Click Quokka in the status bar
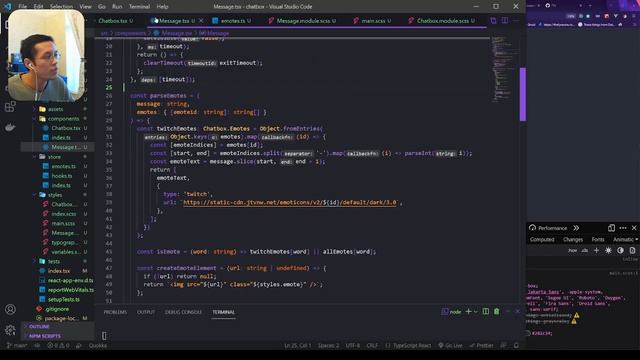This screenshot has height=360, width=640. (x=98, y=345)
